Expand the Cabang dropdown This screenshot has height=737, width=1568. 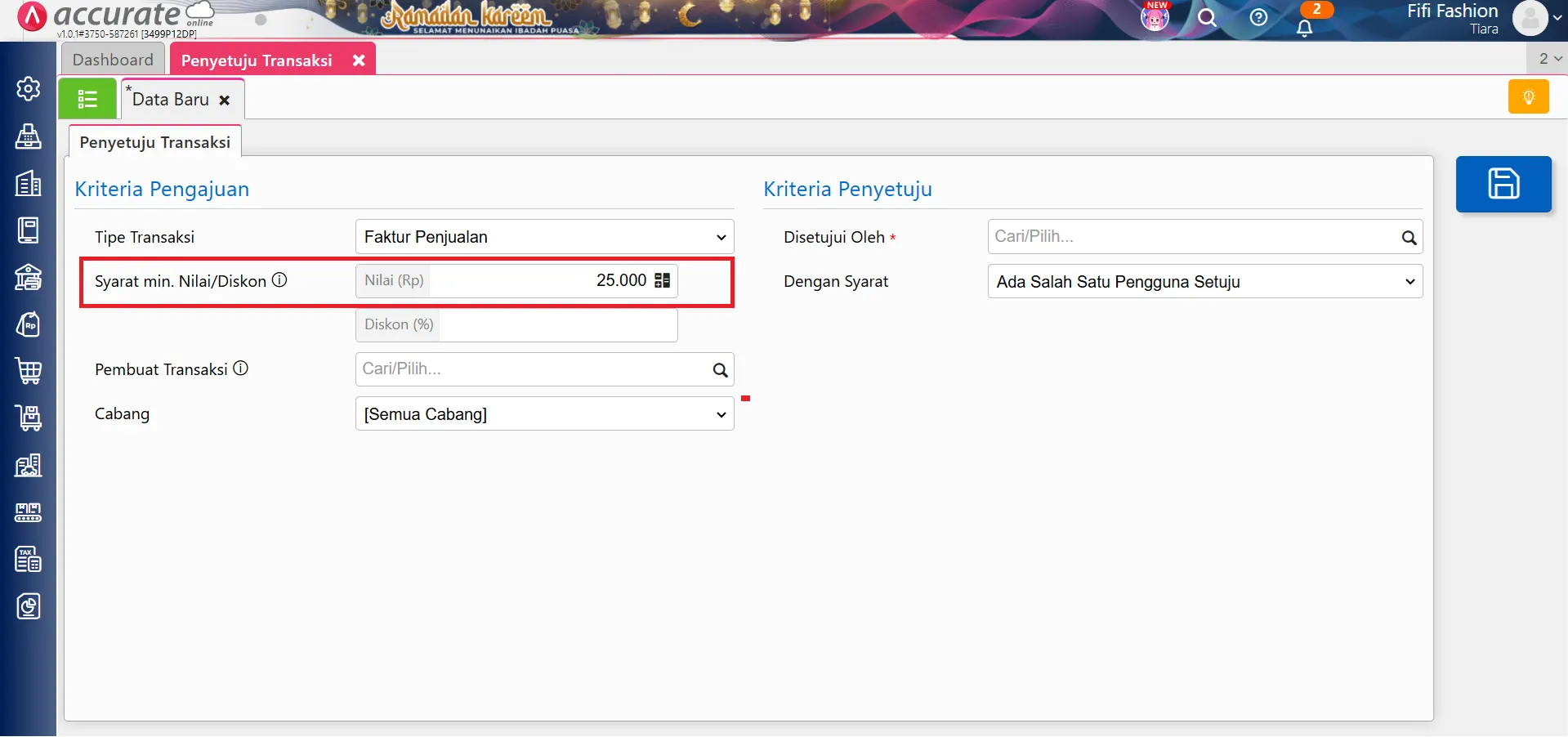pyautogui.click(x=544, y=414)
